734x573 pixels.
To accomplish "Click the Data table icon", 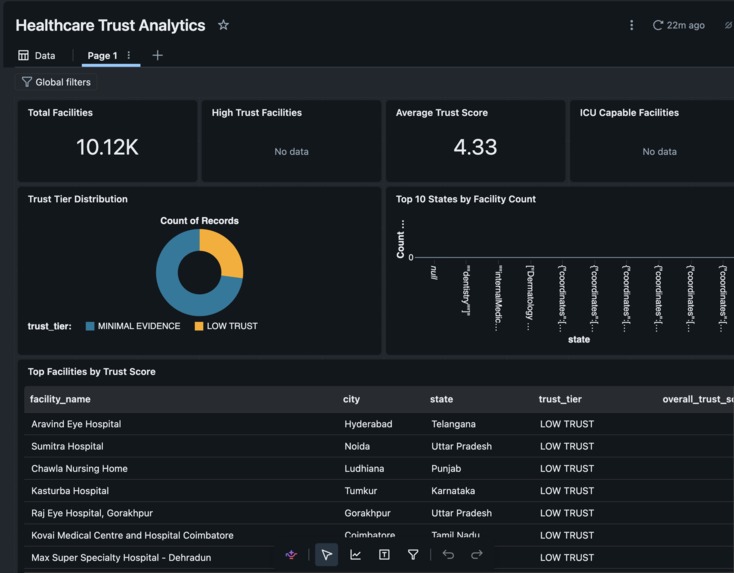I will tap(23, 55).
